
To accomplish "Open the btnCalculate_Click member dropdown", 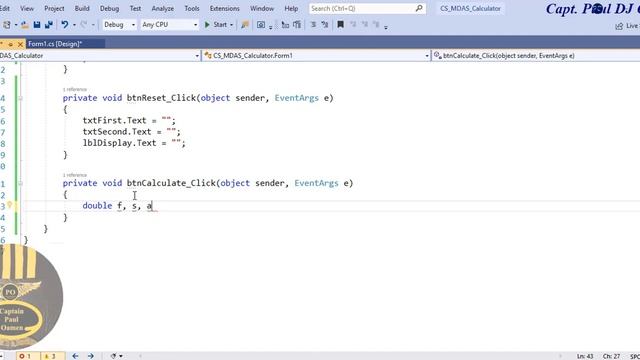I will pos(536,56).
